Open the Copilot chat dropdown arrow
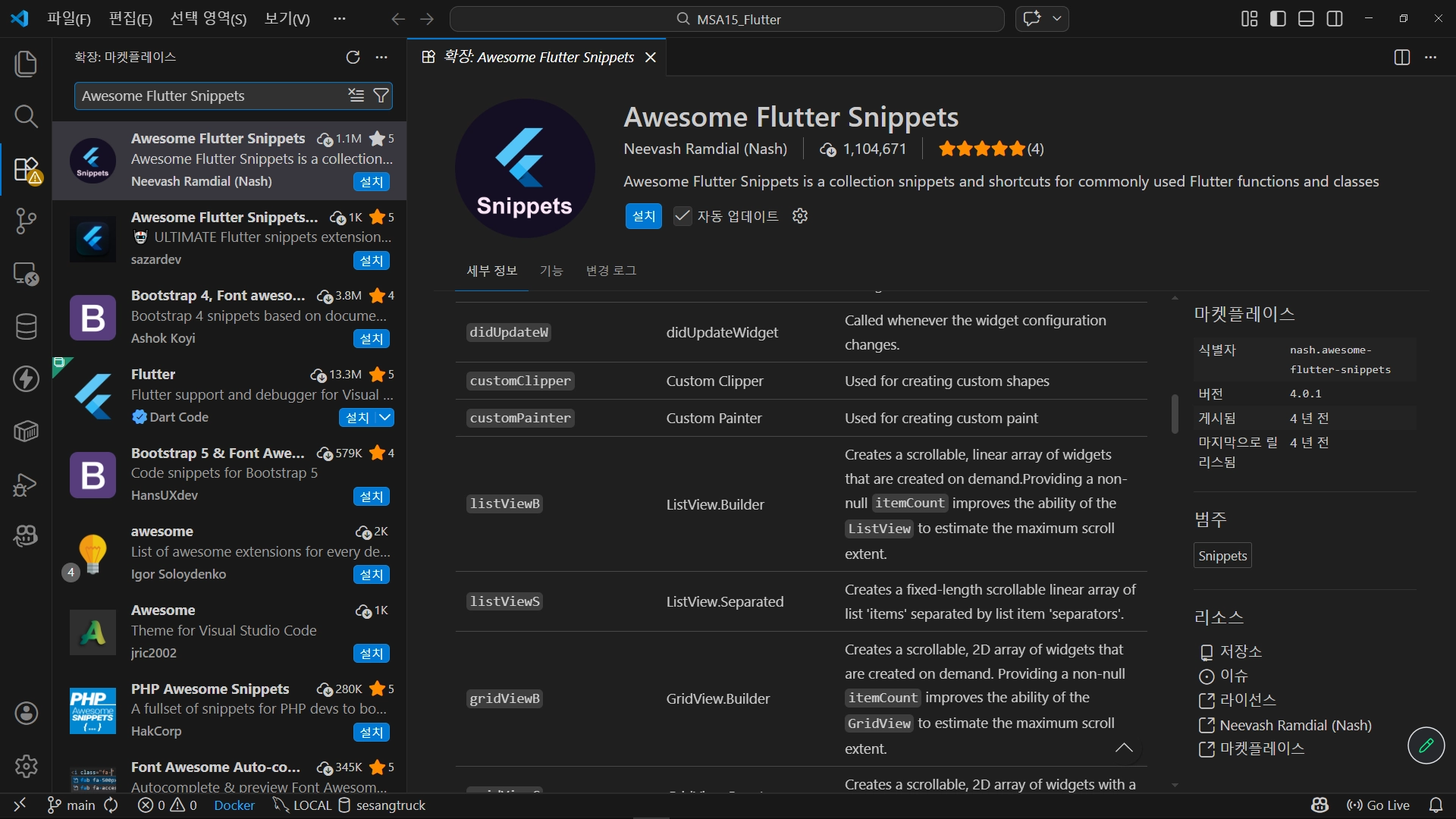 coord(1057,19)
